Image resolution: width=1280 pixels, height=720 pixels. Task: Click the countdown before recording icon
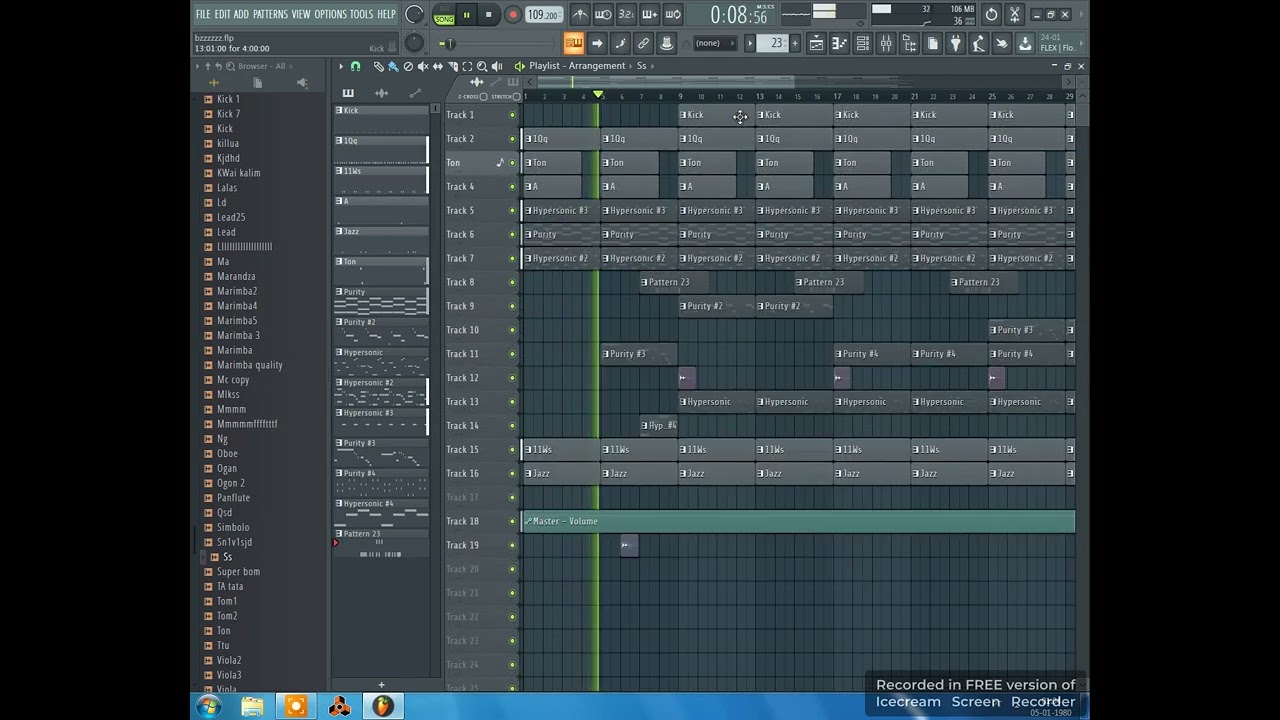[626, 15]
